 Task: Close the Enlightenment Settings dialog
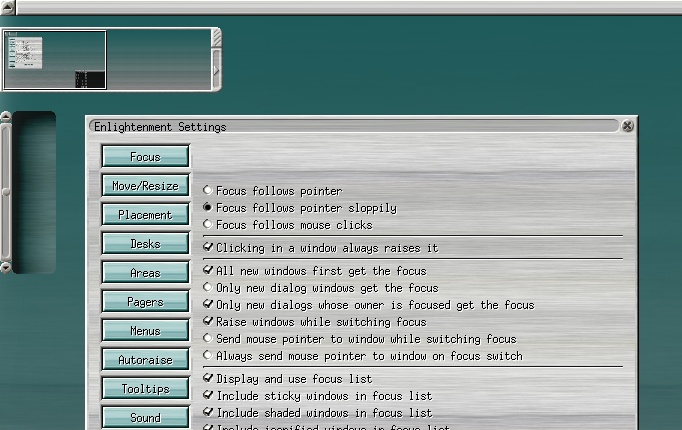point(627,126)
